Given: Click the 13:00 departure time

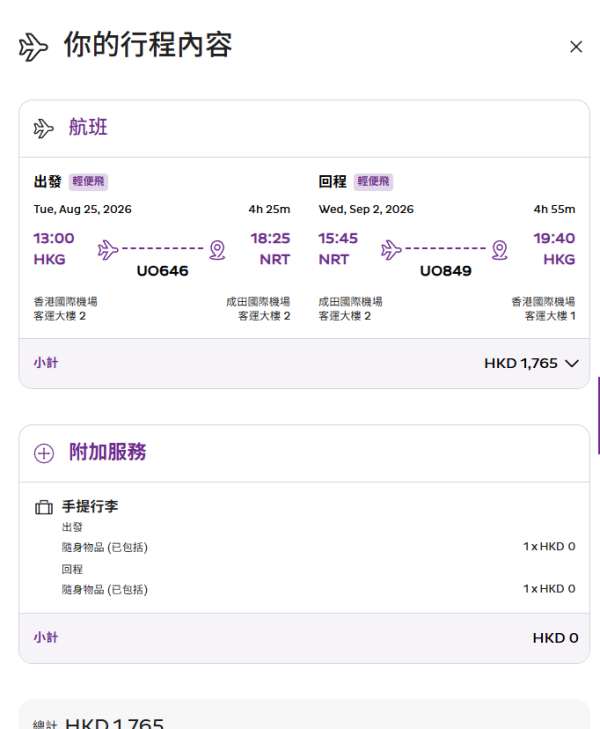Looking at the screenshot, I should [x=54, y=238].
